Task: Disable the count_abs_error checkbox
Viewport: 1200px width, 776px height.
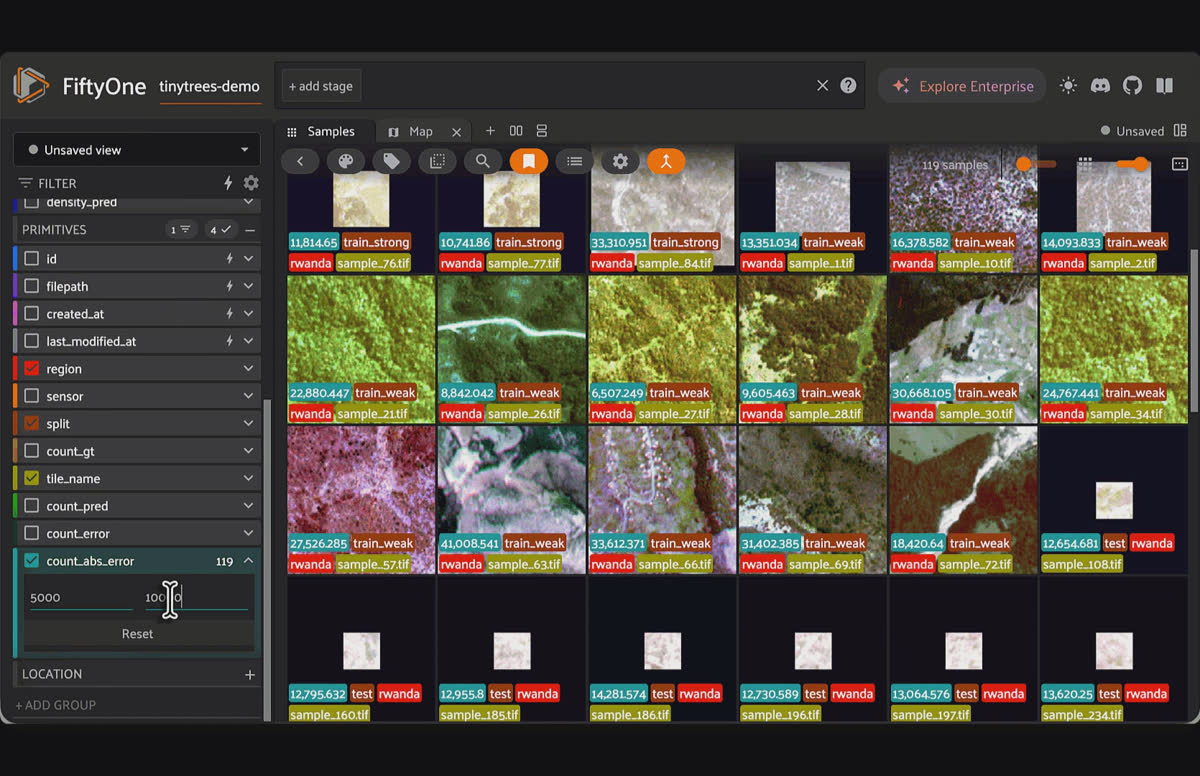Action: point(32,561)
